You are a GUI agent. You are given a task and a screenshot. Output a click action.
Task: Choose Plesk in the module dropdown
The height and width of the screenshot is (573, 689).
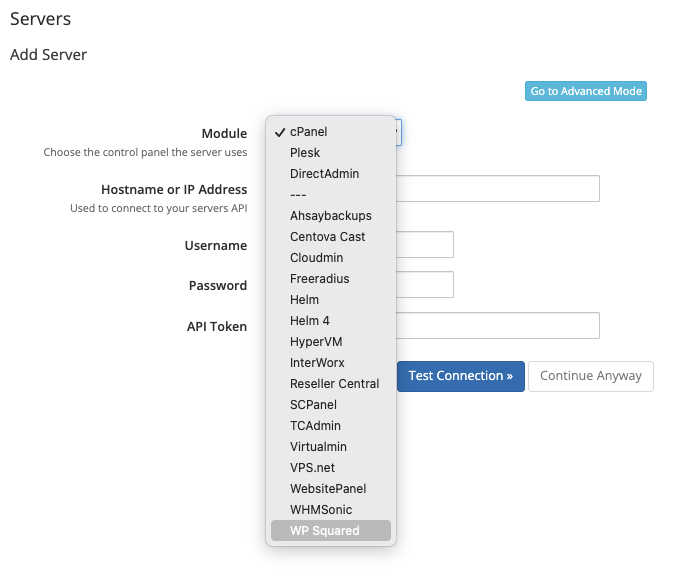point(330,152)
